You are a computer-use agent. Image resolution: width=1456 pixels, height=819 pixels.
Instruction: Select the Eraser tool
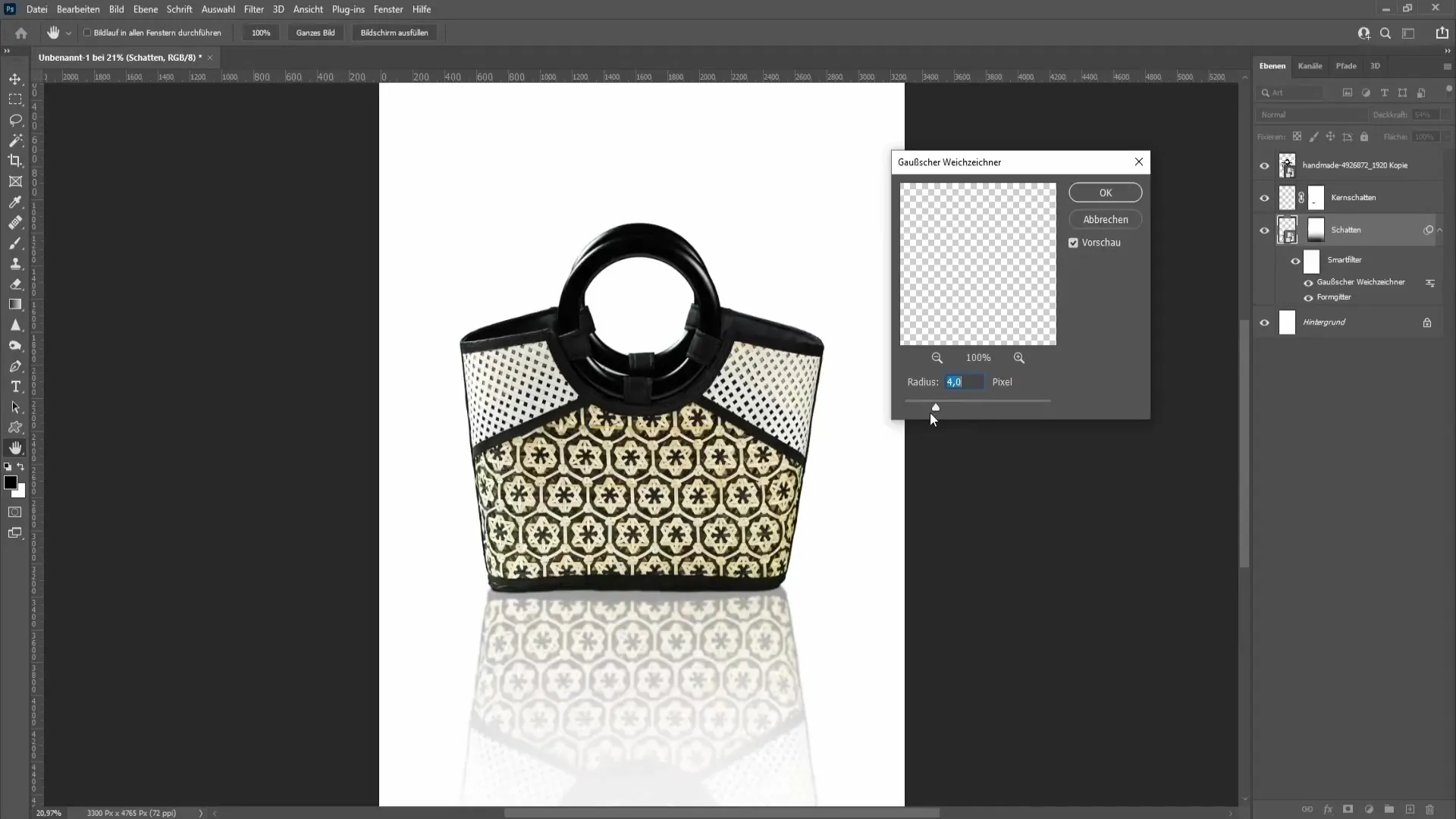pos(15,284)
